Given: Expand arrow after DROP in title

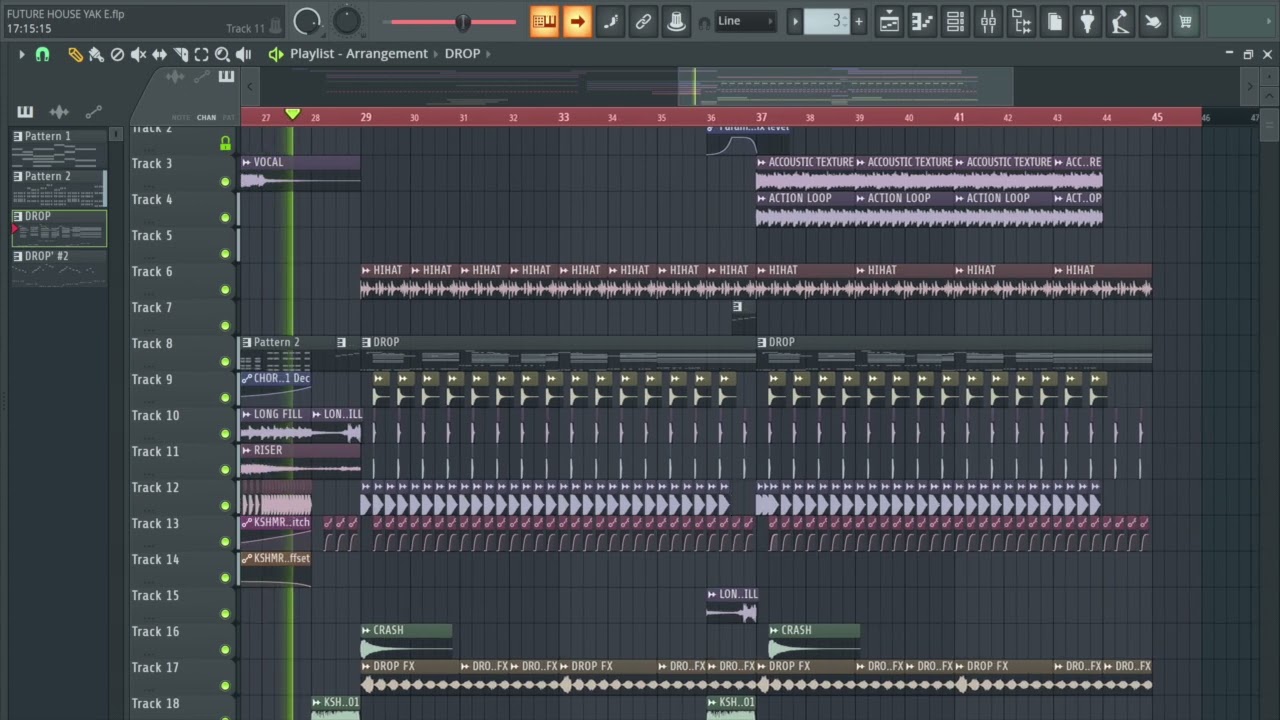Looking at the screenshot, I should tap(489, 54).
